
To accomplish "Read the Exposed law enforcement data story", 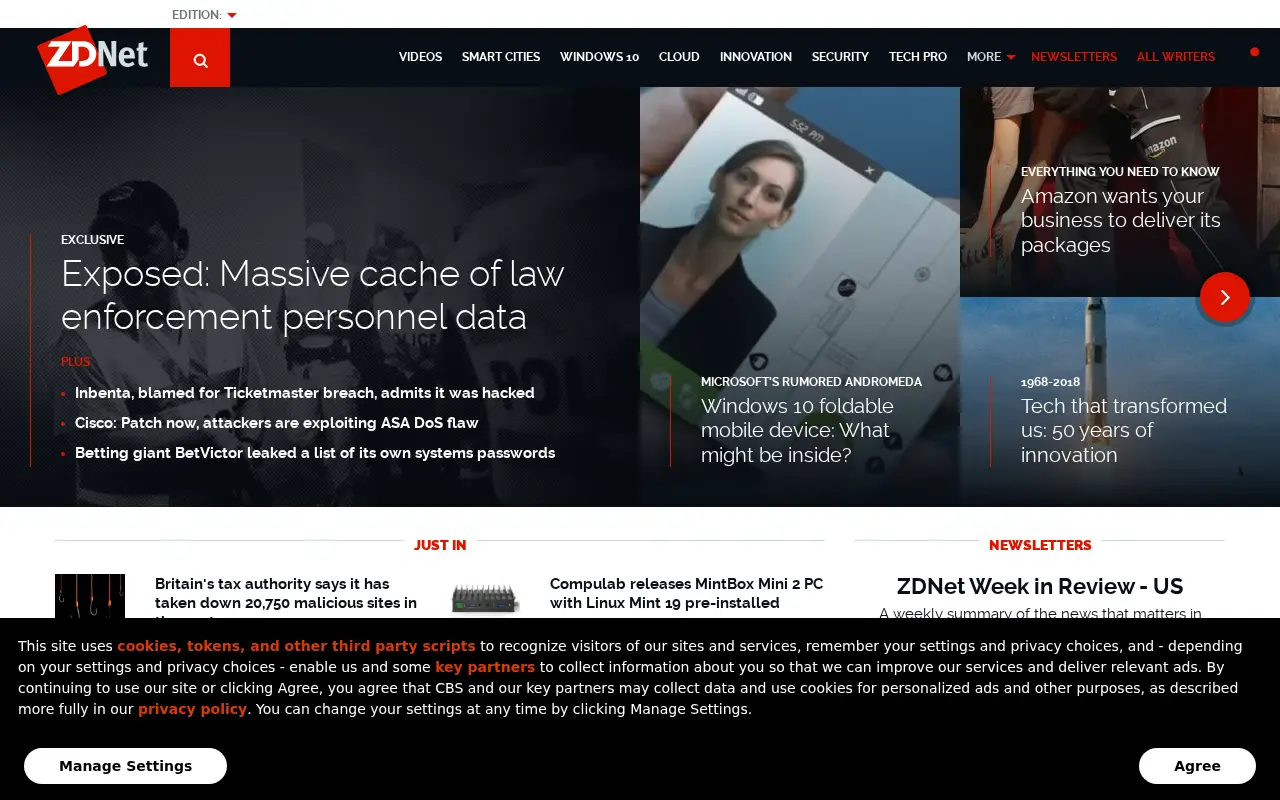I will click(x=313, y=295).
